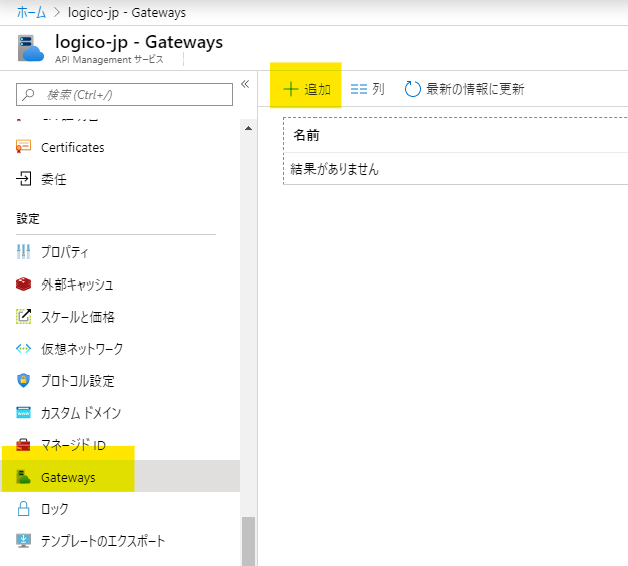Click the テンプレートのエクスポート monitor icon
The image size is (628, 566).
coord(24,541)
